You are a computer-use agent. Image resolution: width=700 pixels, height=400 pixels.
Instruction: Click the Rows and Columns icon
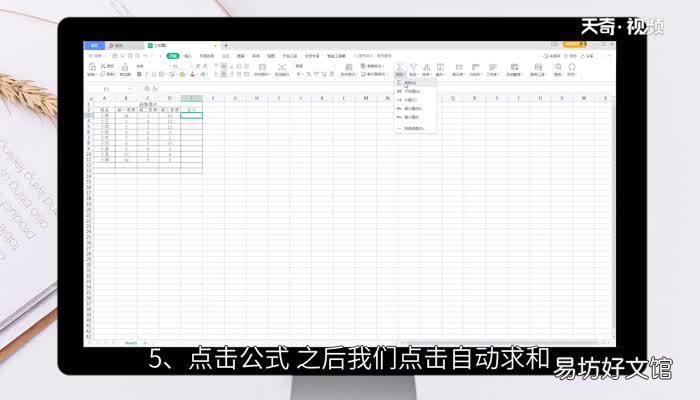click(475, 67)
